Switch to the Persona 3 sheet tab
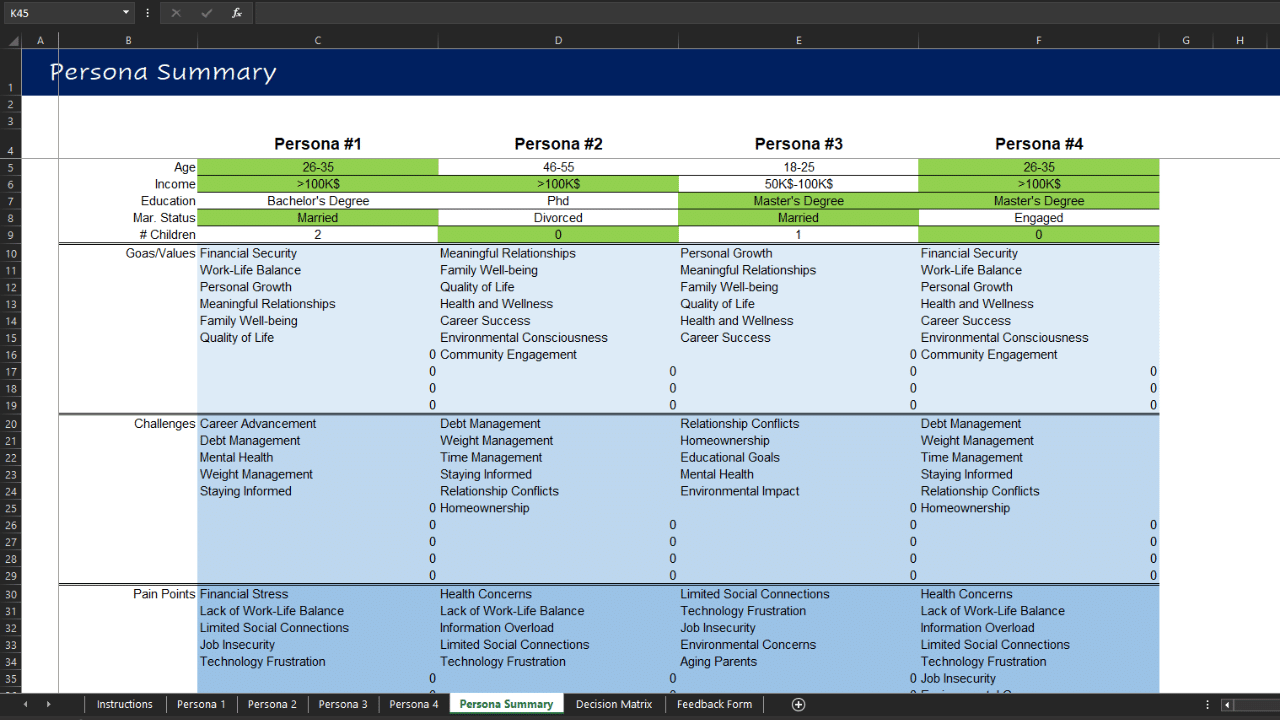The image size is (1280, 720). 343,704
